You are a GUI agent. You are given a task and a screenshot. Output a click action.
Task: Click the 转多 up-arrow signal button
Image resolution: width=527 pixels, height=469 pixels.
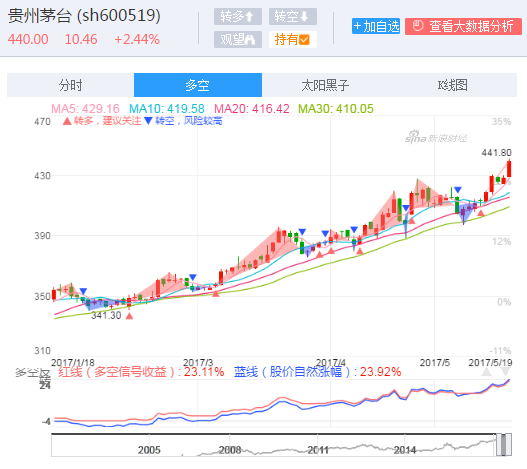[238, 16]
